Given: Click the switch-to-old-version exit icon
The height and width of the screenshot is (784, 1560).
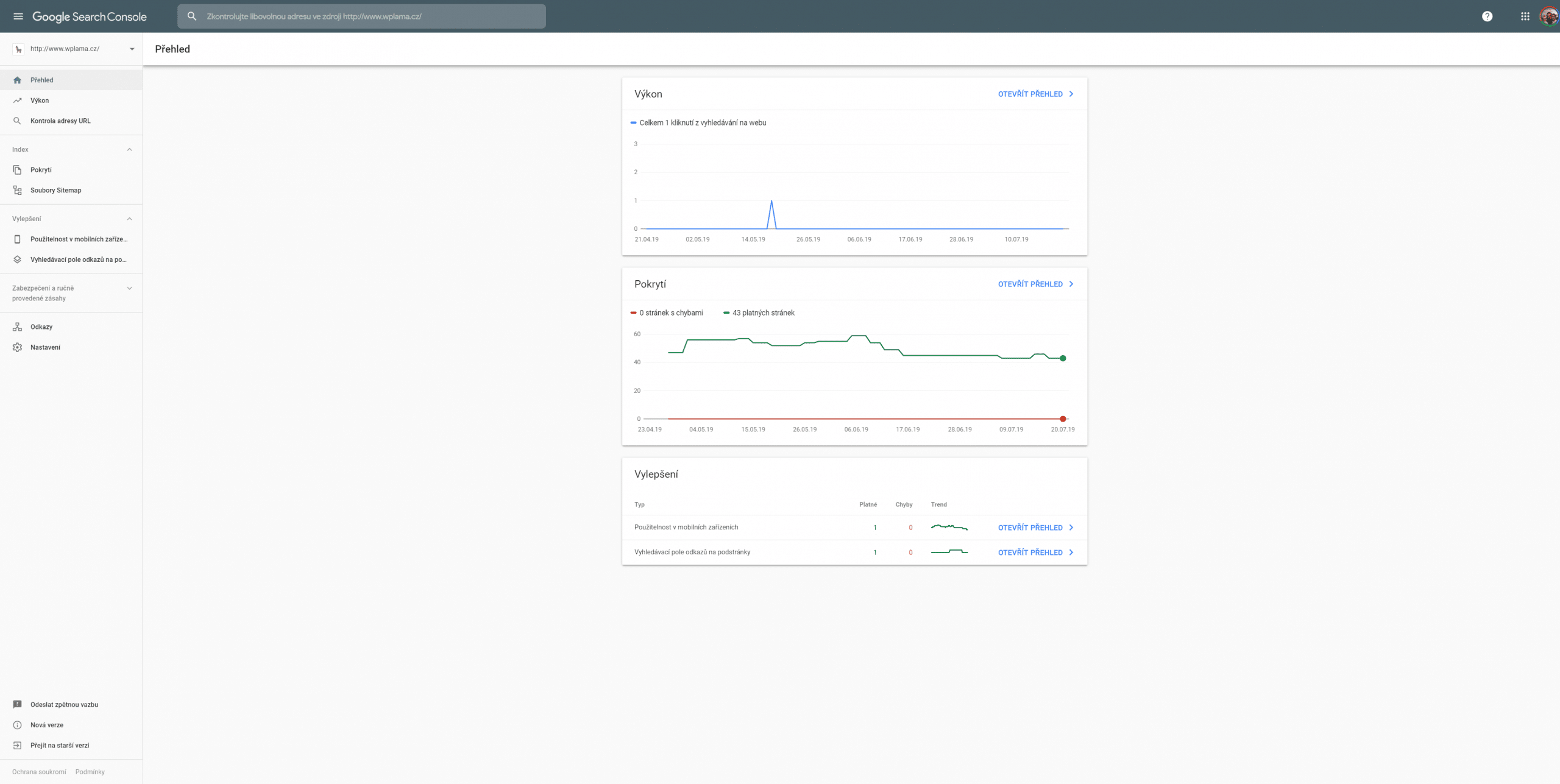Looking at the screenshot, I should pos(17,745).
